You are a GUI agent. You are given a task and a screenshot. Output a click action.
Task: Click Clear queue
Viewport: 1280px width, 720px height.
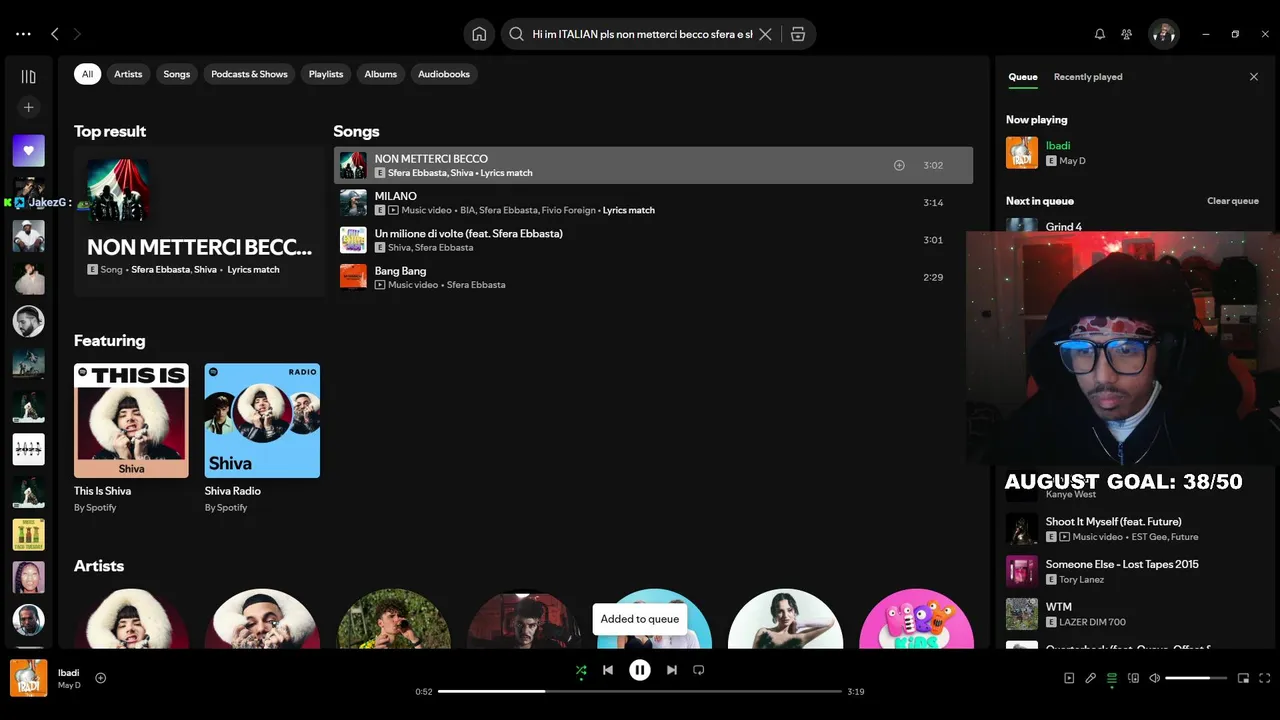coord(1233,201)
